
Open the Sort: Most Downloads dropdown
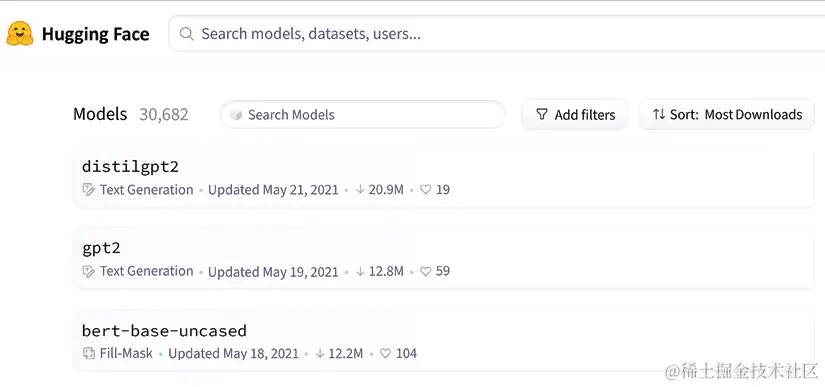(x=727, y=114)
